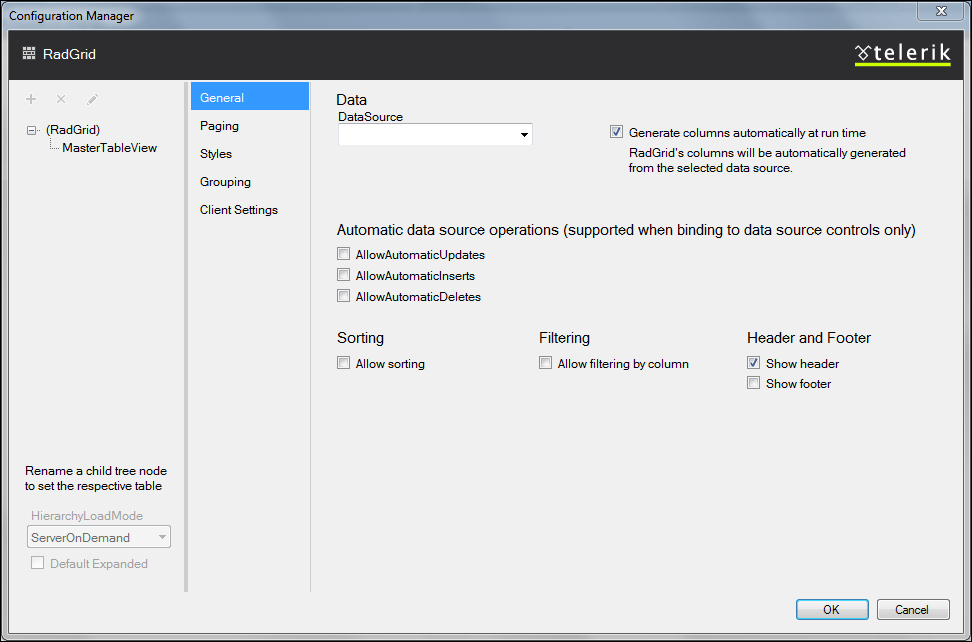Check Show footer checkbox
Viewport: 972px width, 642px height.
pyautogui.click(x=753, y=383)
